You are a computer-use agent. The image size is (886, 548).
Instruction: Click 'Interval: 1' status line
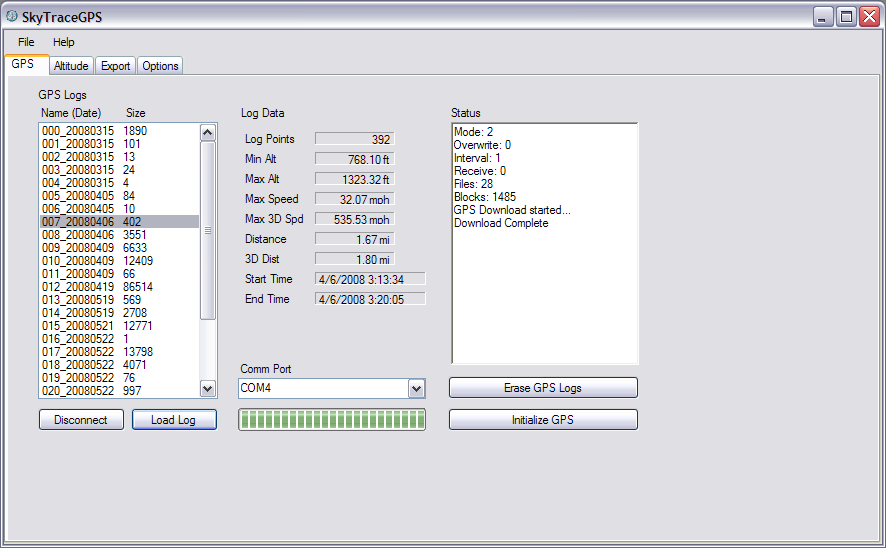pos(477,158)
